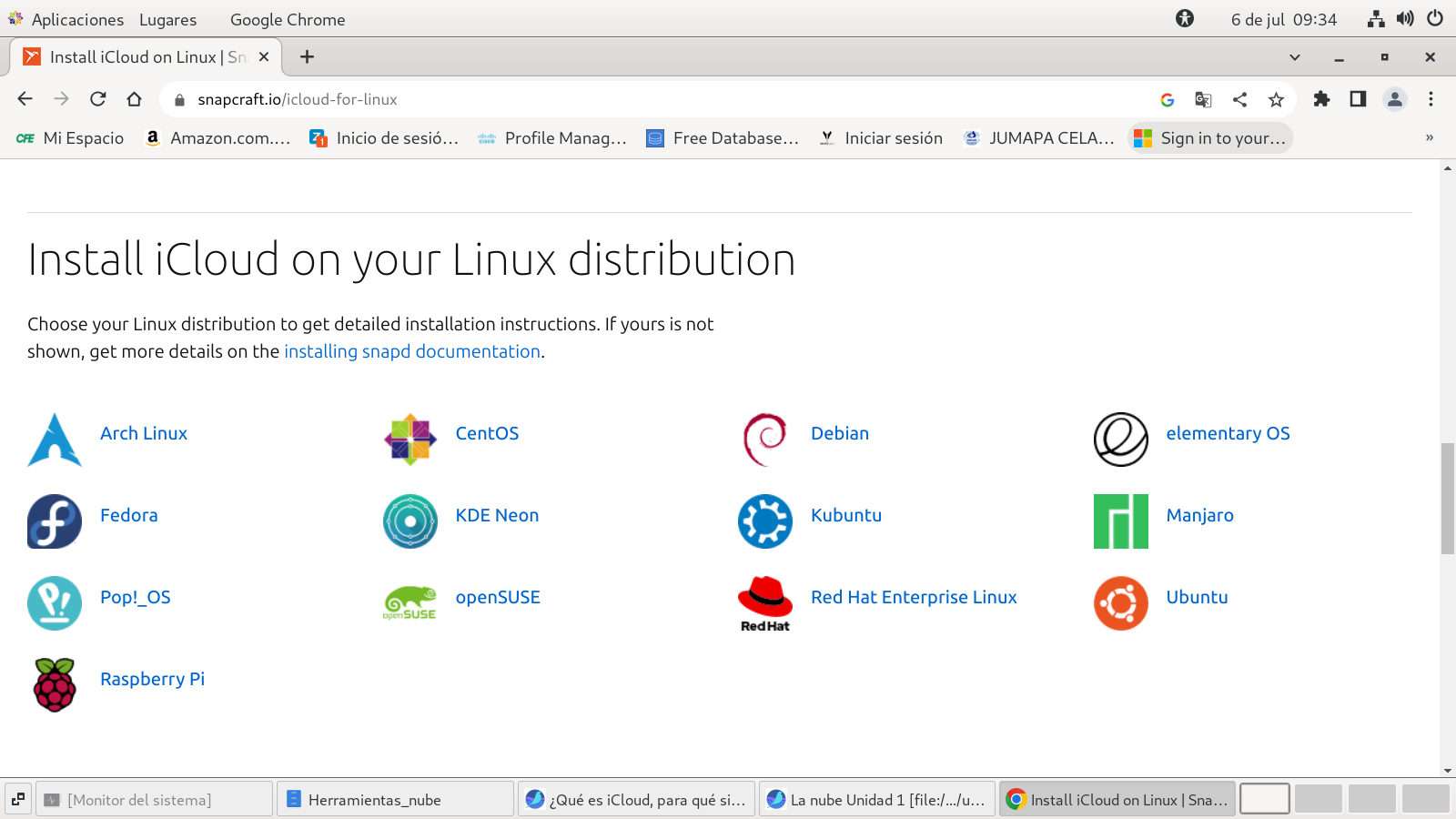This screenshot has width=1456, height=819.
Task: Reload the current page
Action: click(98, 99)
